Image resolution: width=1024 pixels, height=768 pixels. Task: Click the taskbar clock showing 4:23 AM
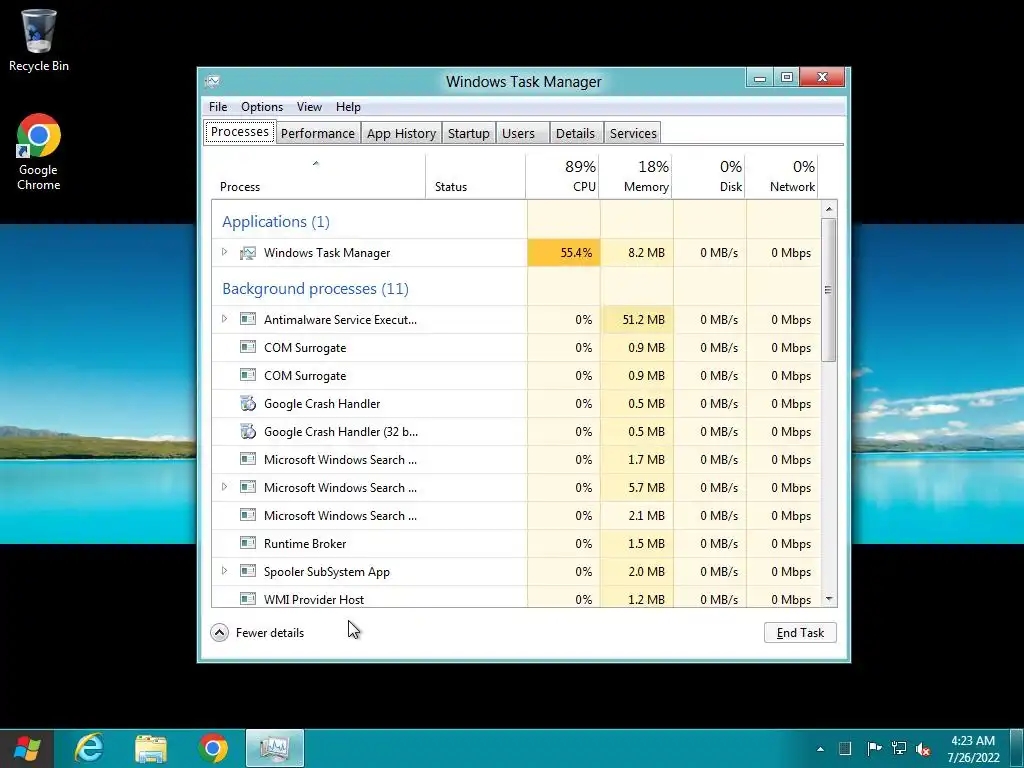coord(973,749)
